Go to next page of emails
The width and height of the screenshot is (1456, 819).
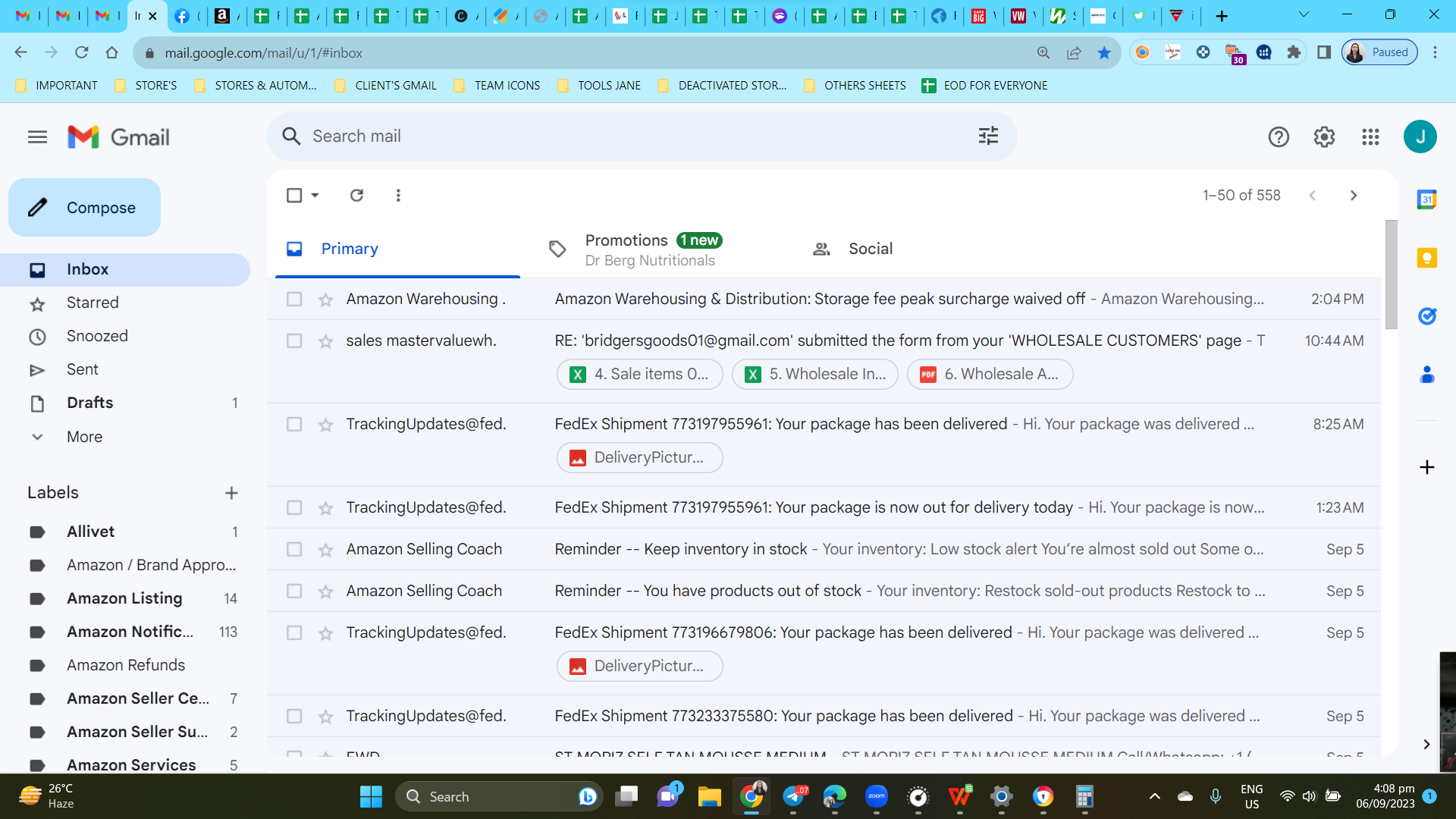click(x=1354, y=196)
